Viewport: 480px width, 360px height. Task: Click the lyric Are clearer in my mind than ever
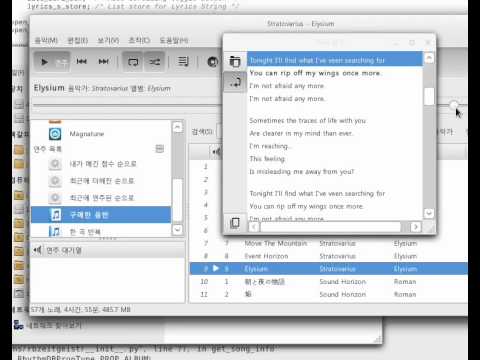pyautogui.click(x=301, y=133)
